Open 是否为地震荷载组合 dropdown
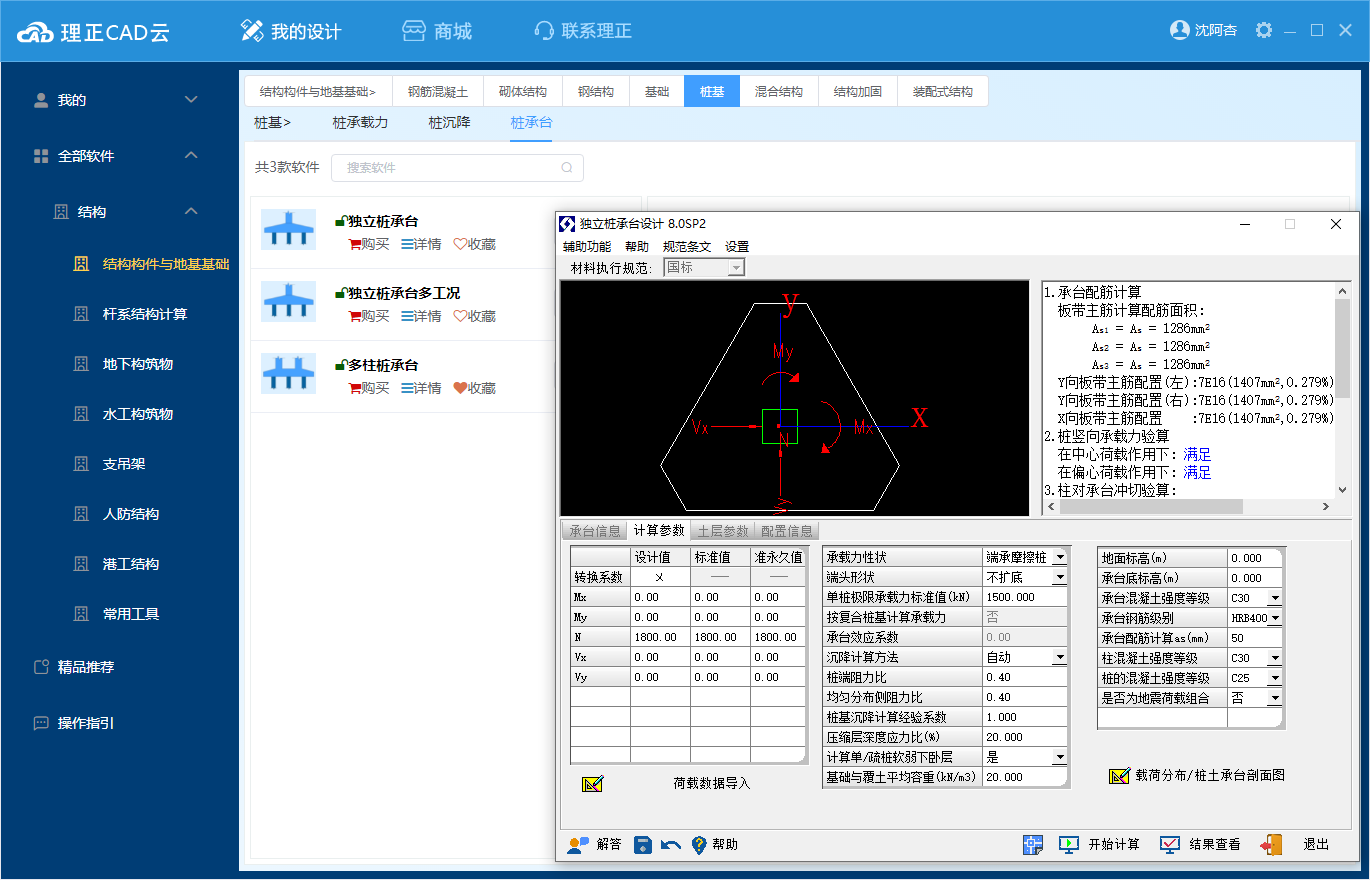This screenshot has height=880, width=1370. tap(1274, 698)
